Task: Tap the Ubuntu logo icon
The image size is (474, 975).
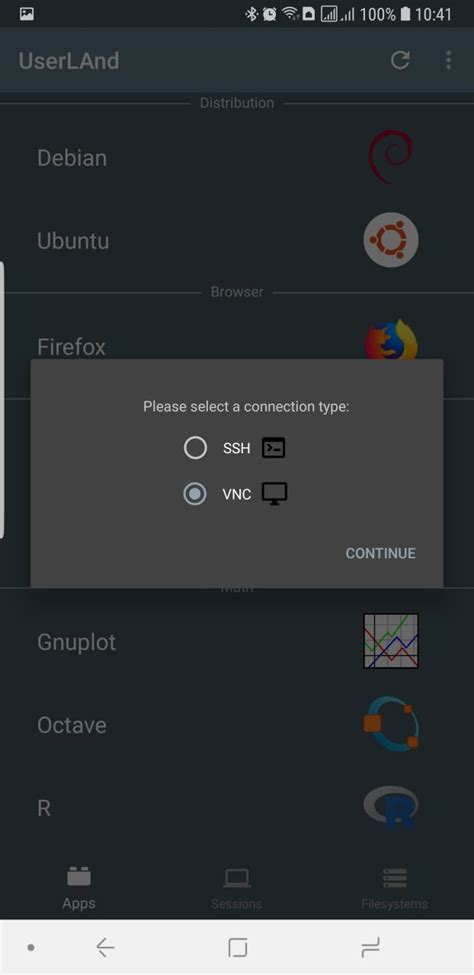Action: pos(391,241)
